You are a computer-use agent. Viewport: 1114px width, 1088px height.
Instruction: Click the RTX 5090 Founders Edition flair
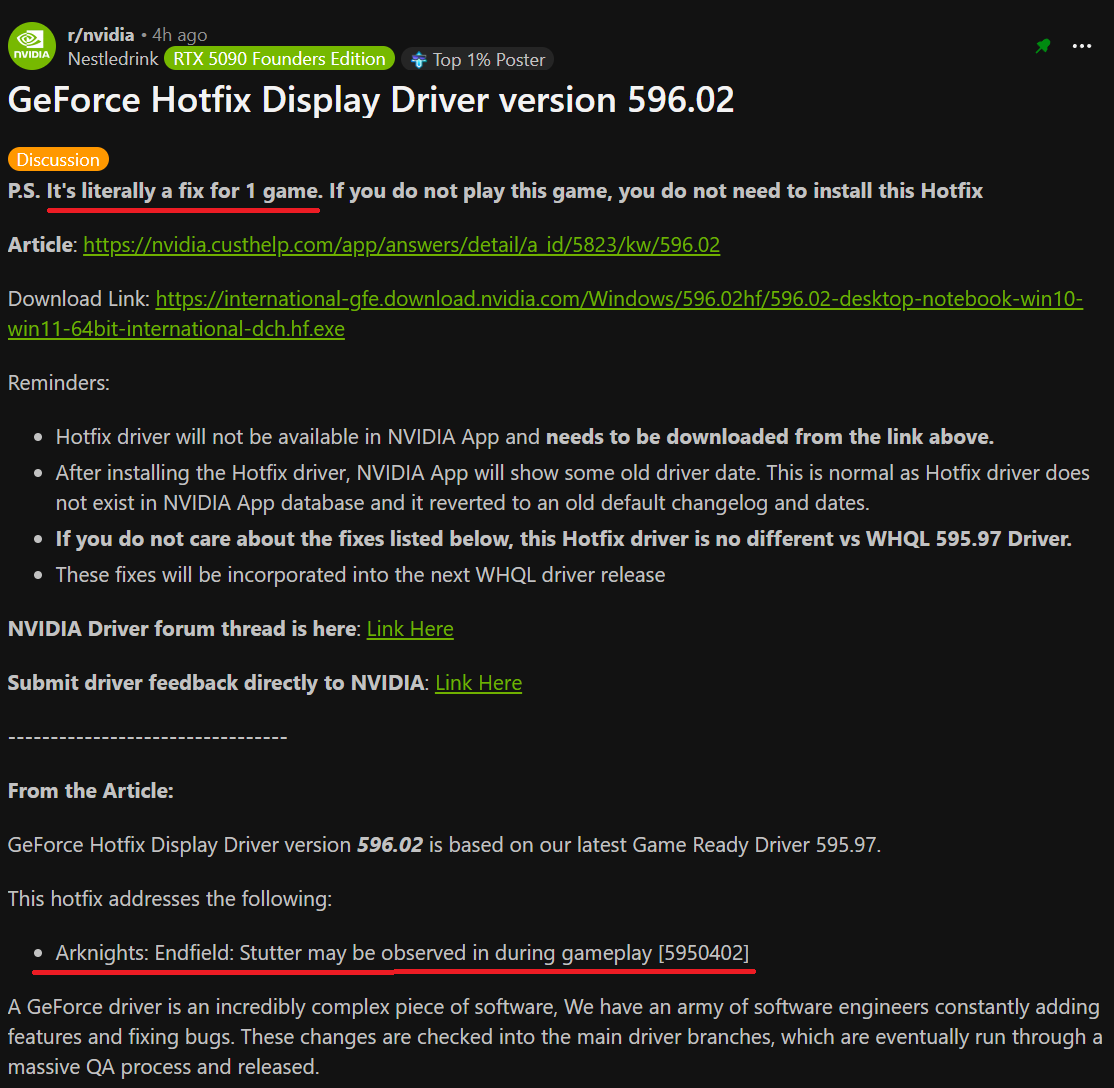point(279,59)
